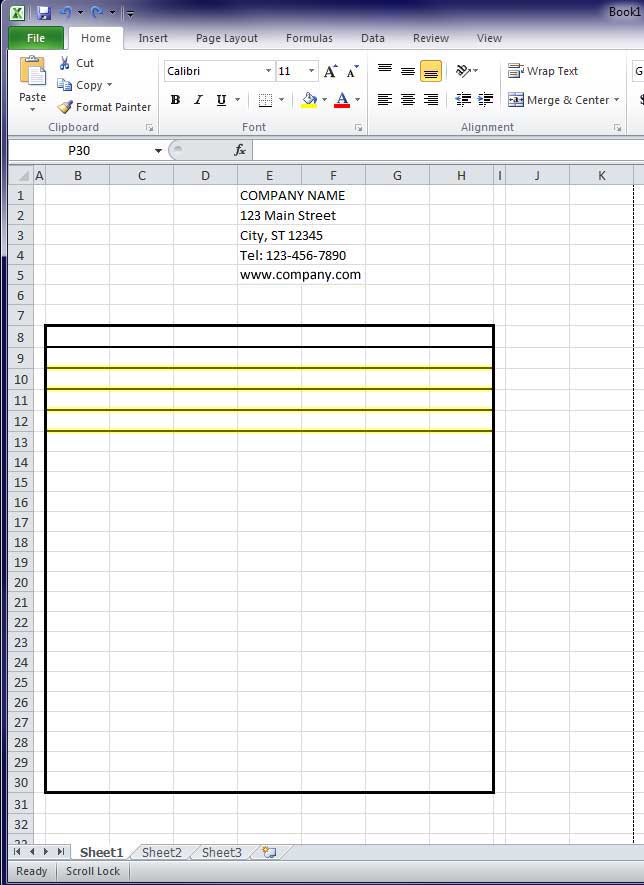Toggle Italic formatting
Image resolution: width=644 pixels, height=885 pixels.
(198, 100)
